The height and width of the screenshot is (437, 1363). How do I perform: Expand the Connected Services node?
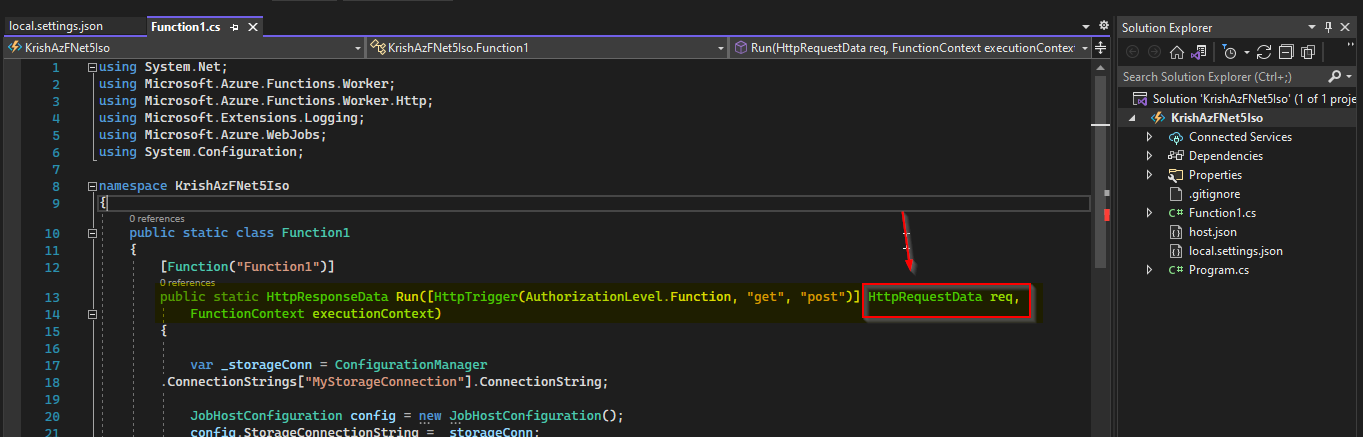[1149, 137]
